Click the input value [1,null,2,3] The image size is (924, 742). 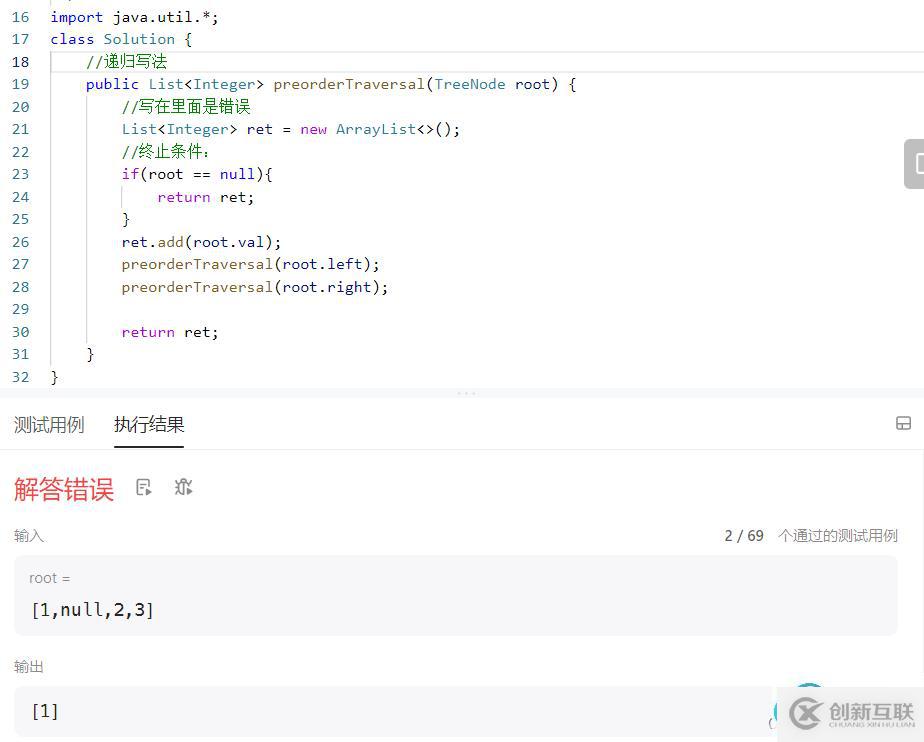[x=93, y=609]
